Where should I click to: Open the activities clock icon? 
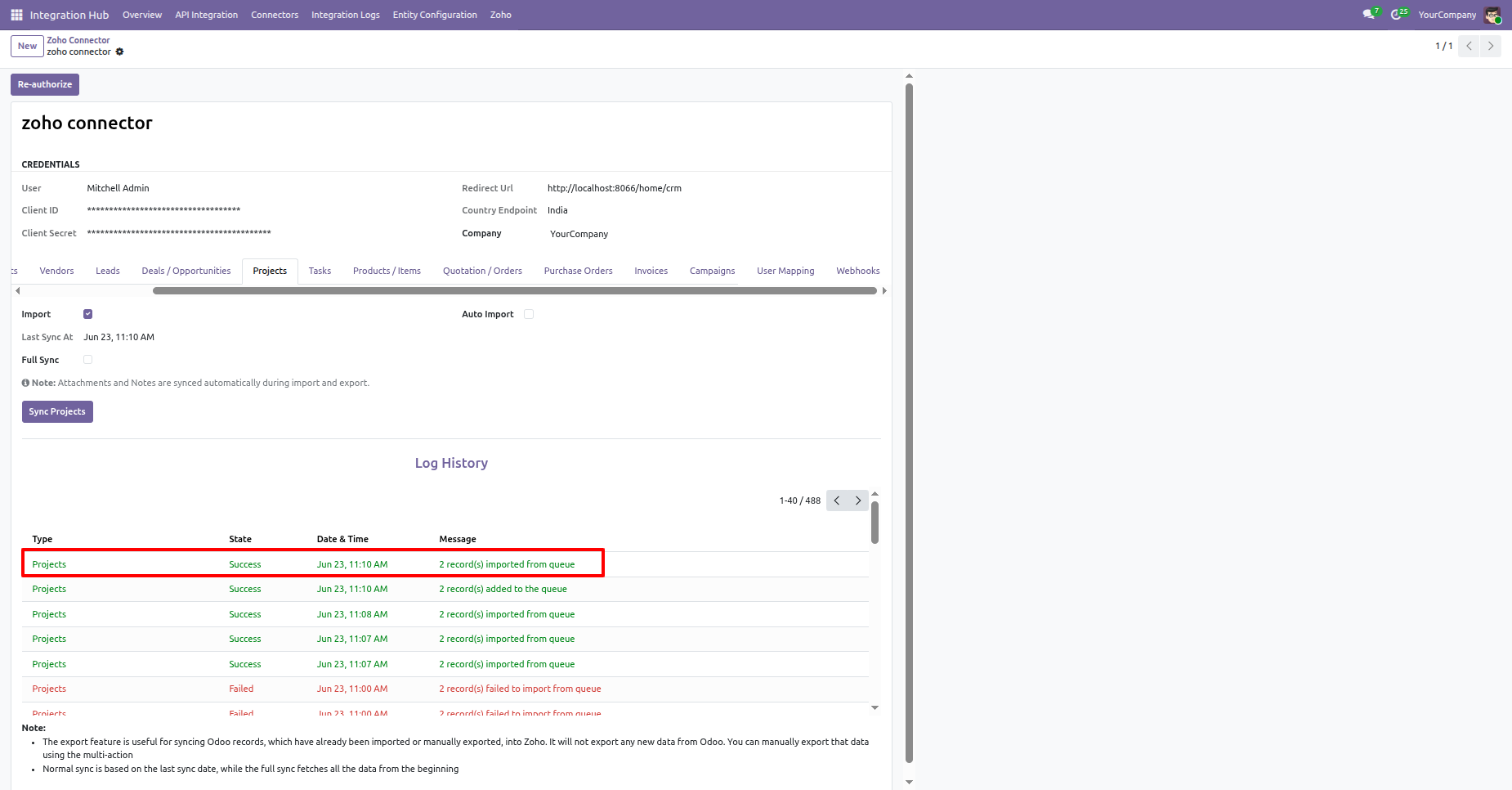(1398, 15)
